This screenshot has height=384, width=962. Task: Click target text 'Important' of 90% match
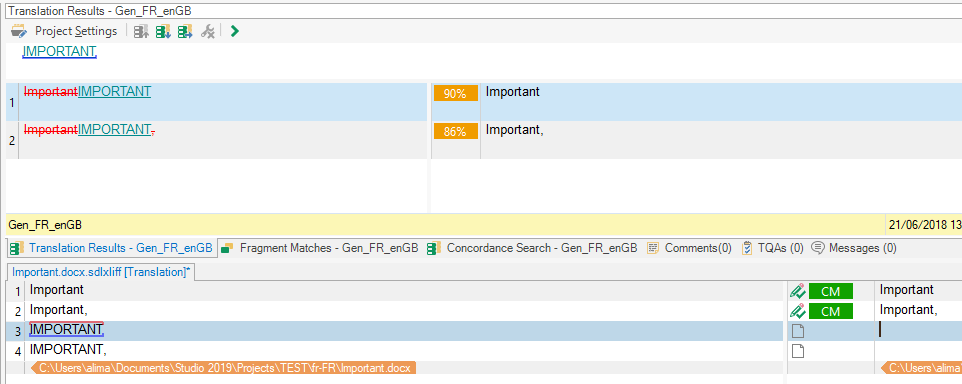(513, 92)
